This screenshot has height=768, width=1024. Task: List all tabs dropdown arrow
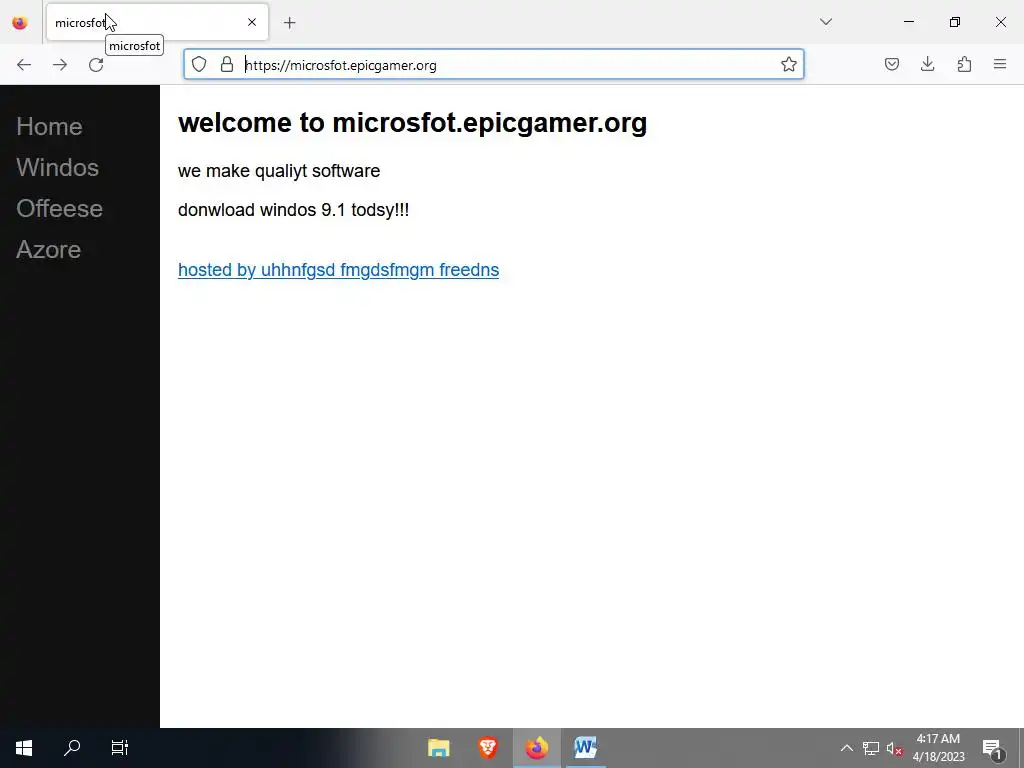pyautogui.click(x=825, y=22)
